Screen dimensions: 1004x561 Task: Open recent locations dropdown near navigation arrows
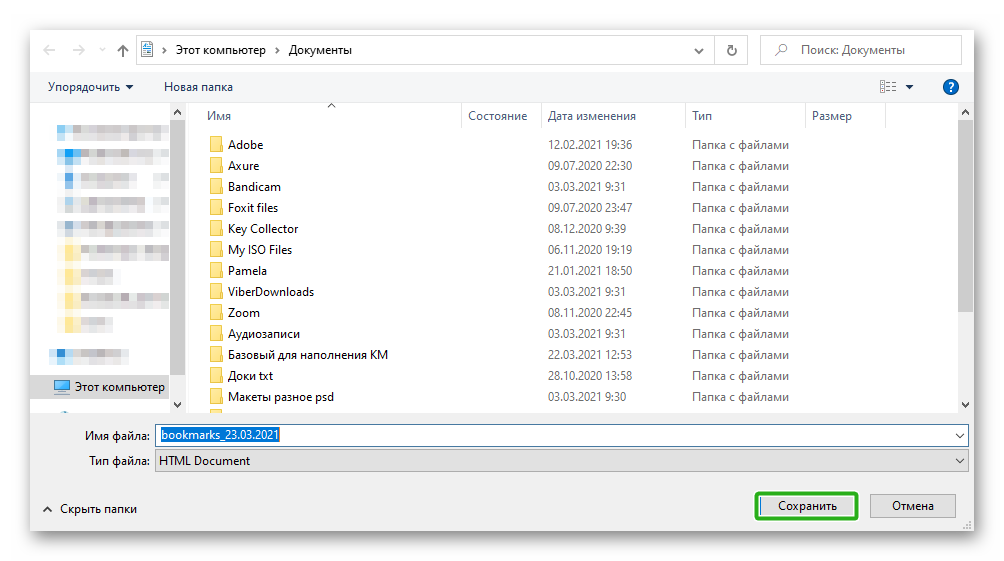(x=102, y=50)
